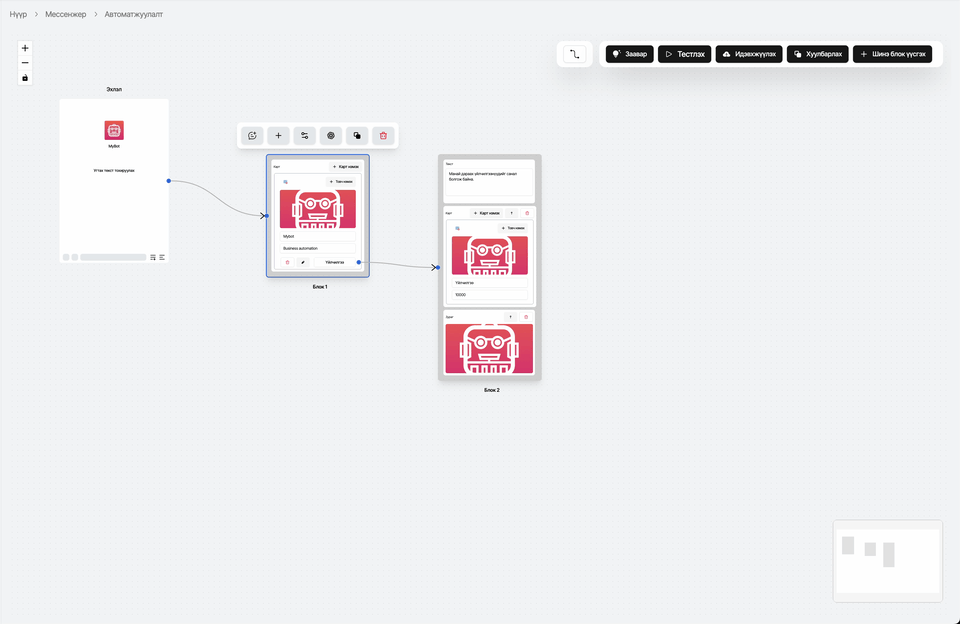Zoom in on the canvas
The height and width of the screenshot is (624, 960).
coord(25,48)
